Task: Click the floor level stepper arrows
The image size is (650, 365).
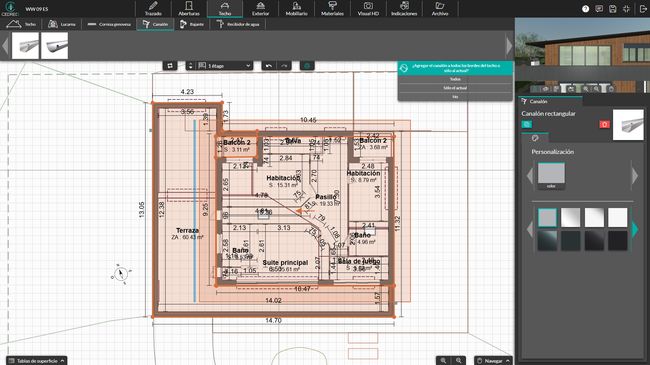Action: 190,66
